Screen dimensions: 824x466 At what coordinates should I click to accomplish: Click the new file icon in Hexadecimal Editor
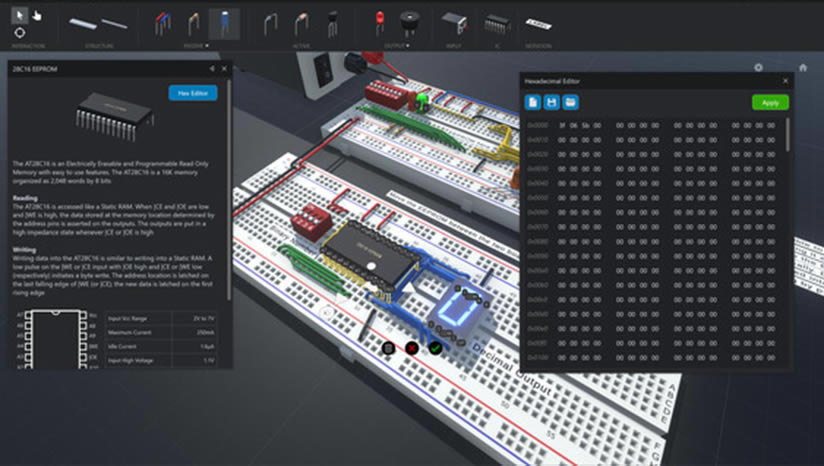533,102
